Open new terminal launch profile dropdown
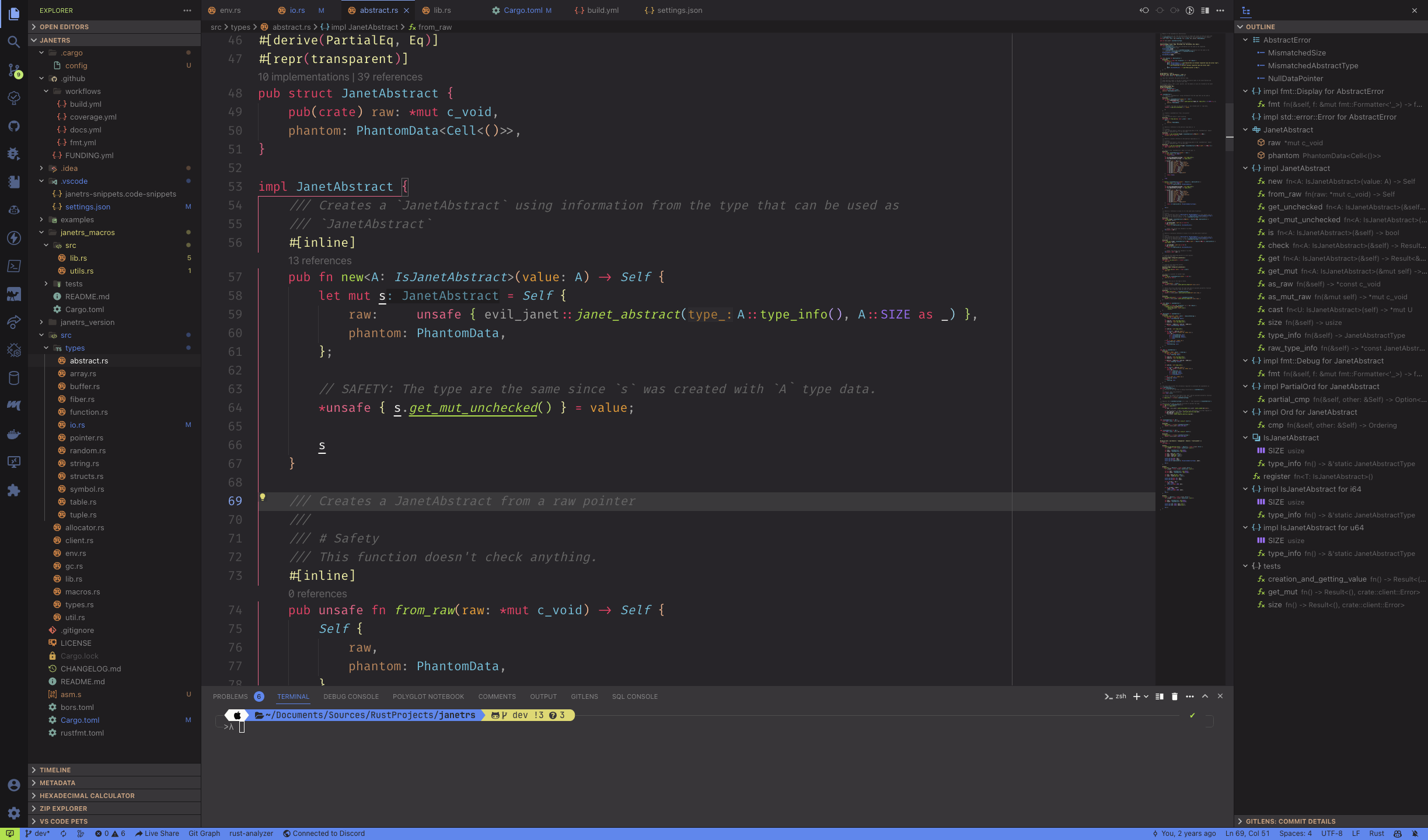 coord(1147,696)
